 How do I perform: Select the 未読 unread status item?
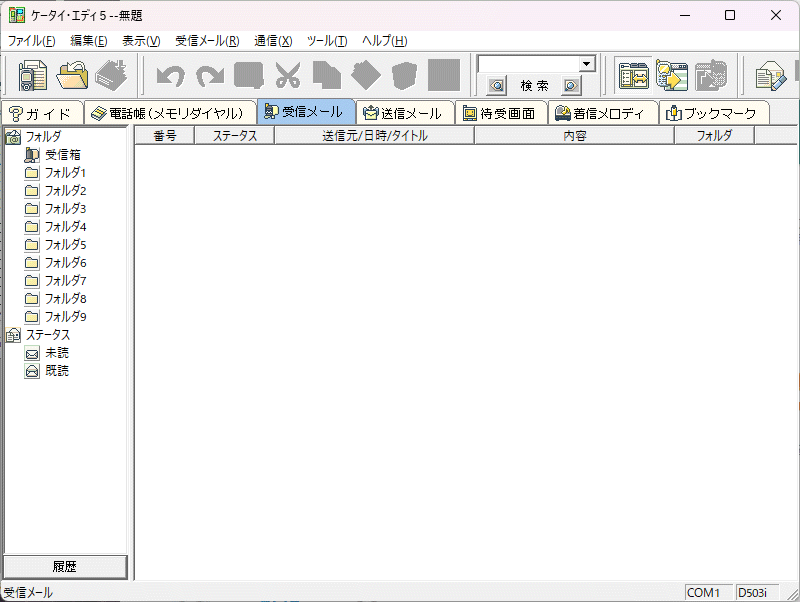coord(57,353)
